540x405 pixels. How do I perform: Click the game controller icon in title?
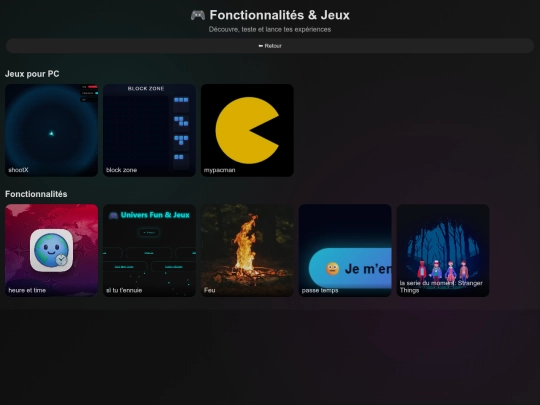tap(198, 15)
